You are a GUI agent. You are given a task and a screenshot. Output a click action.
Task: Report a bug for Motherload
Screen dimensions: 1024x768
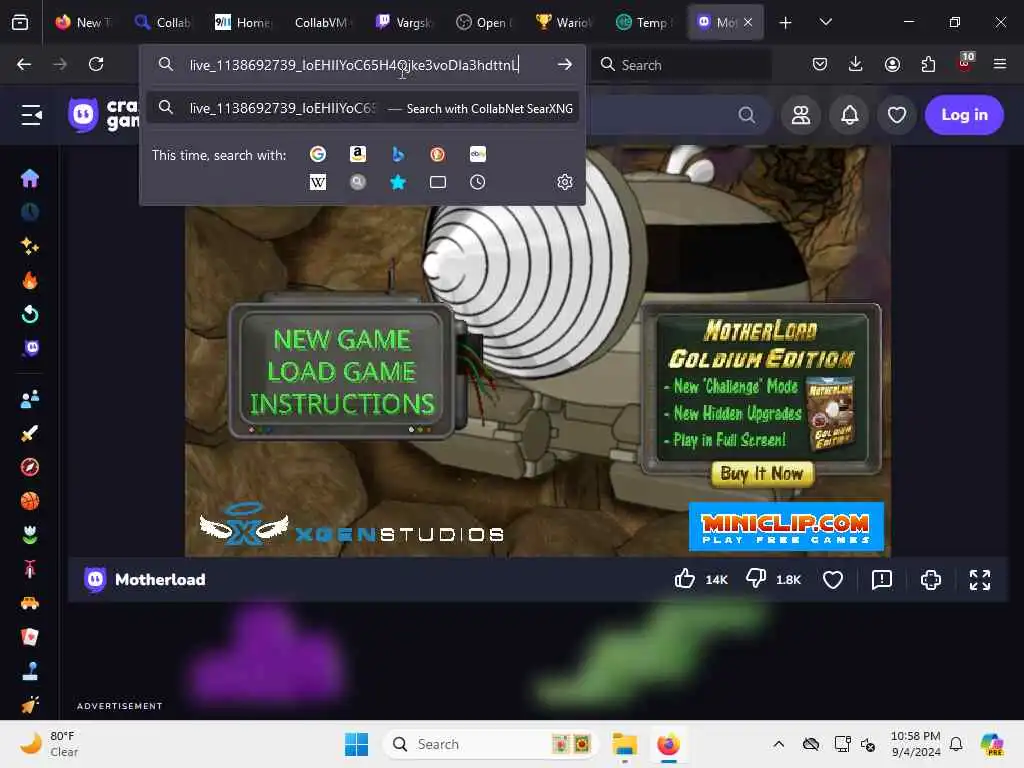tap(882, 579)
